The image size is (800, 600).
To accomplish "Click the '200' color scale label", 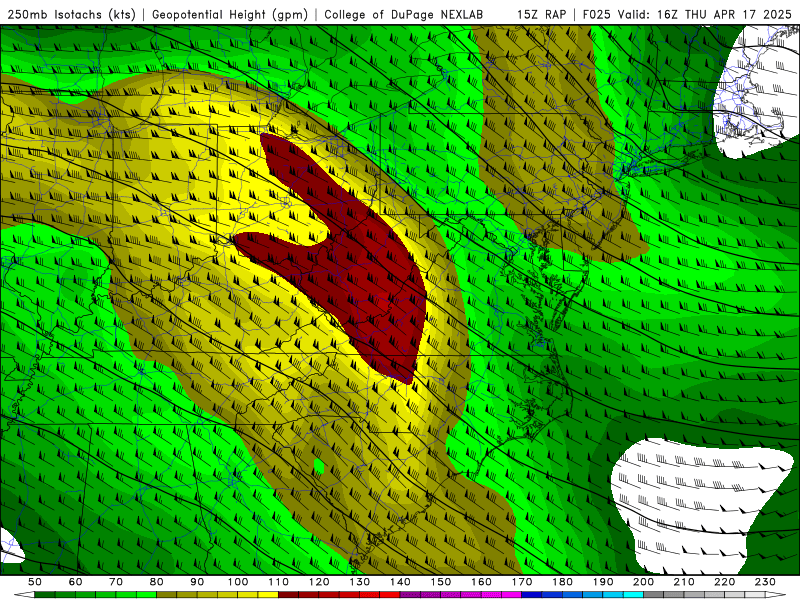I will click(x=643, y=582).
